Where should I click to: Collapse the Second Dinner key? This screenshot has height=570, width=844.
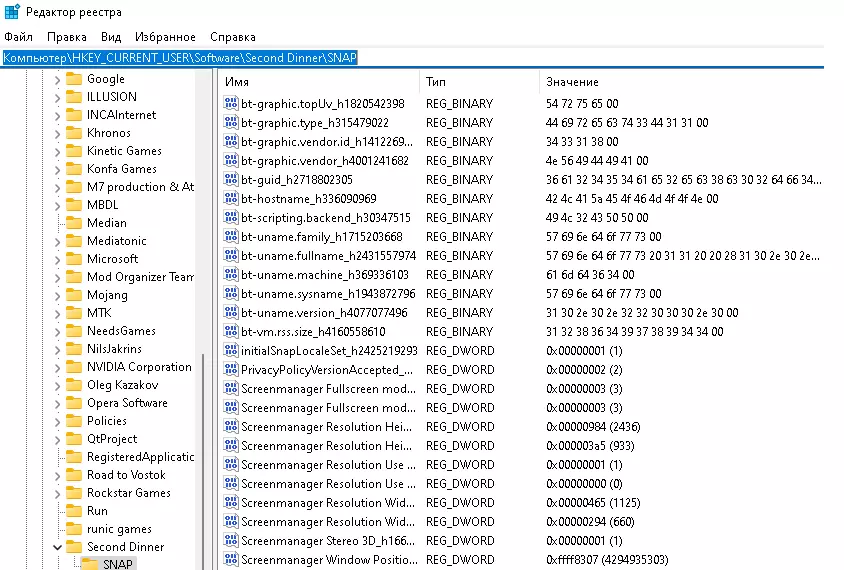57,547
